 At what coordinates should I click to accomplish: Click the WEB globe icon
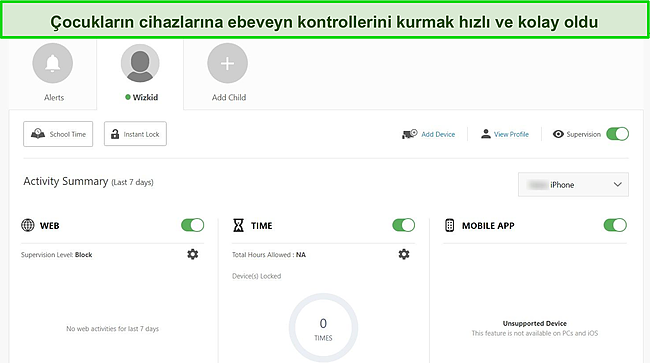click(28, 225)
